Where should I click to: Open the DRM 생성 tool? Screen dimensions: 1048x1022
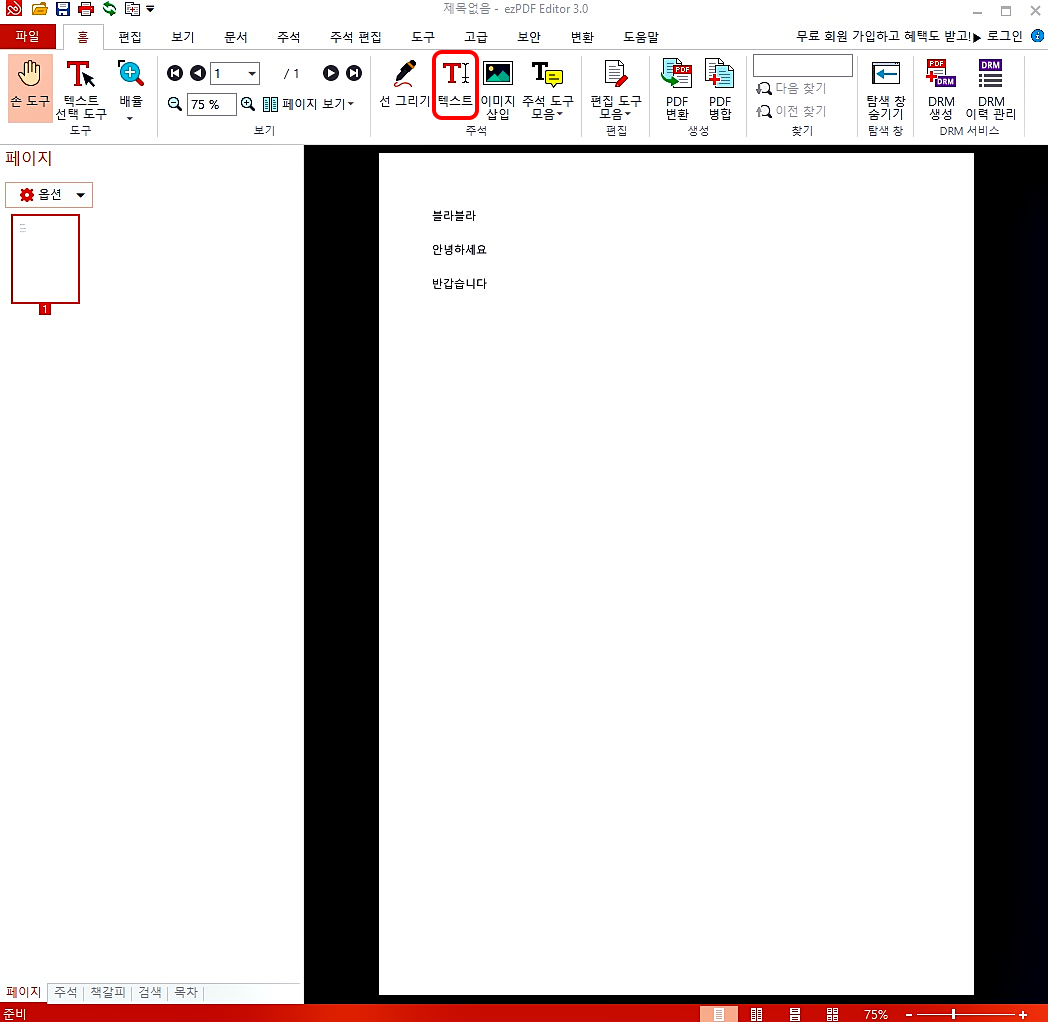point(940,90)
